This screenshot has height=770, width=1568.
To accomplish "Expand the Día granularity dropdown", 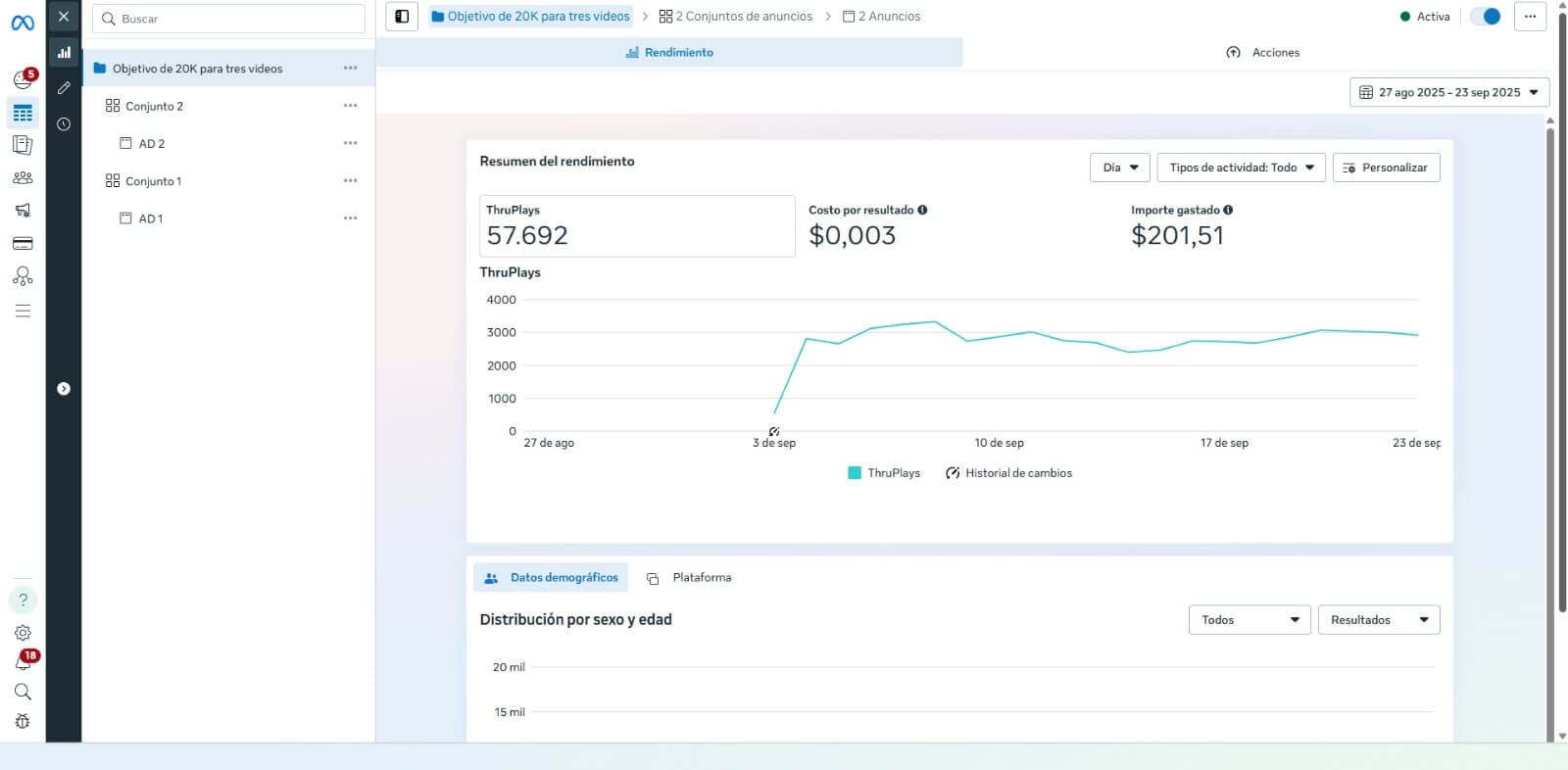I will (1119, 168).
